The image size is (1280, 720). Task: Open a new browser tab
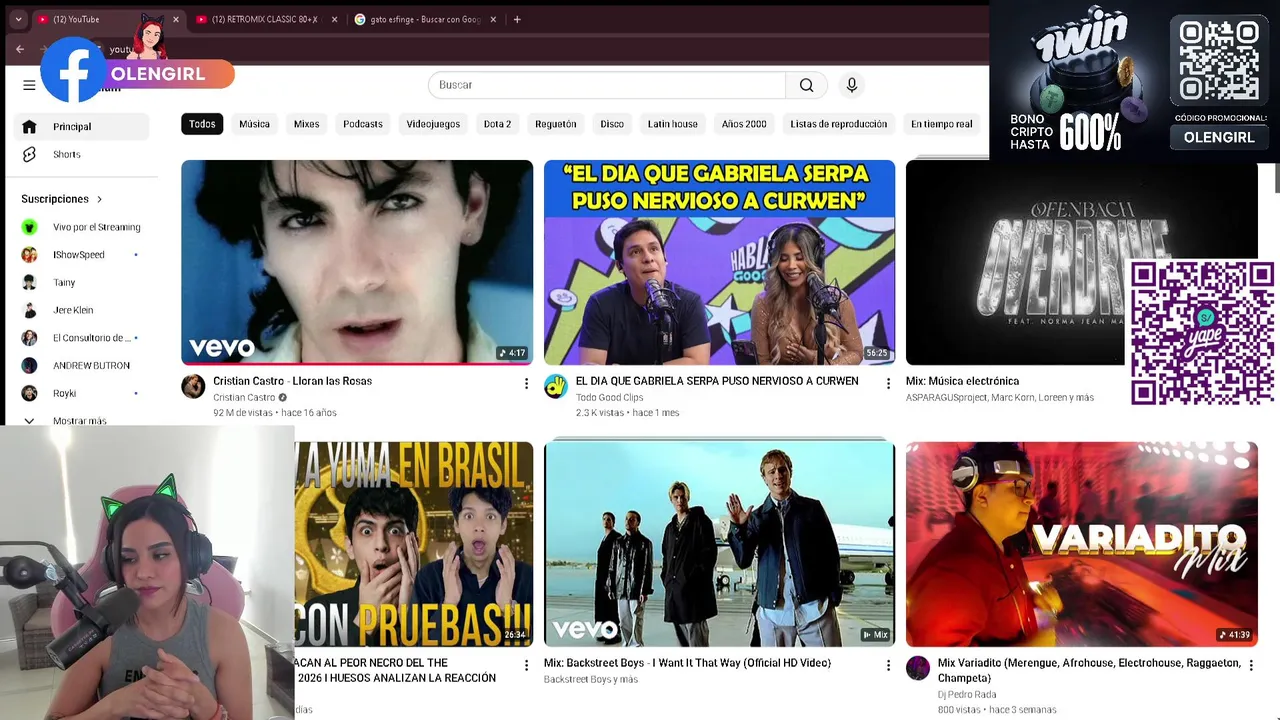(x=517, y=19)
